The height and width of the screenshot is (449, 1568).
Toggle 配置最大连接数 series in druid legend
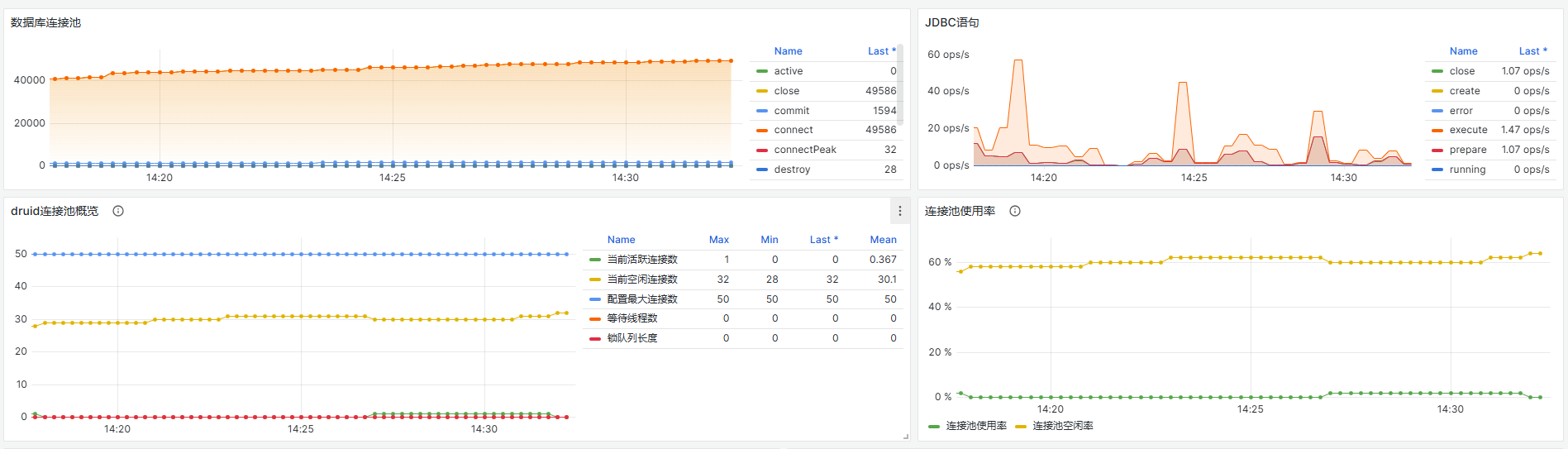tap(642, 299)
